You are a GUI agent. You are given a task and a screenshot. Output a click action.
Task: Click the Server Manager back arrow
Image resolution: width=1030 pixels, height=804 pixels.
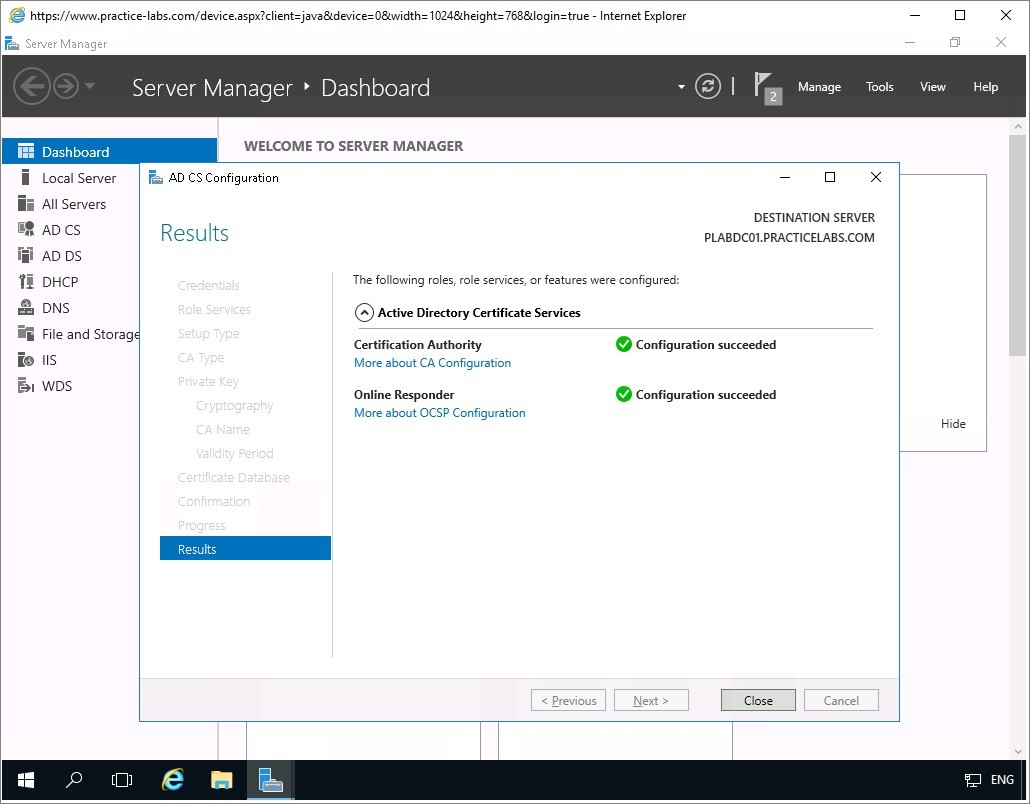pyautogui.click(x=32, y=86)
